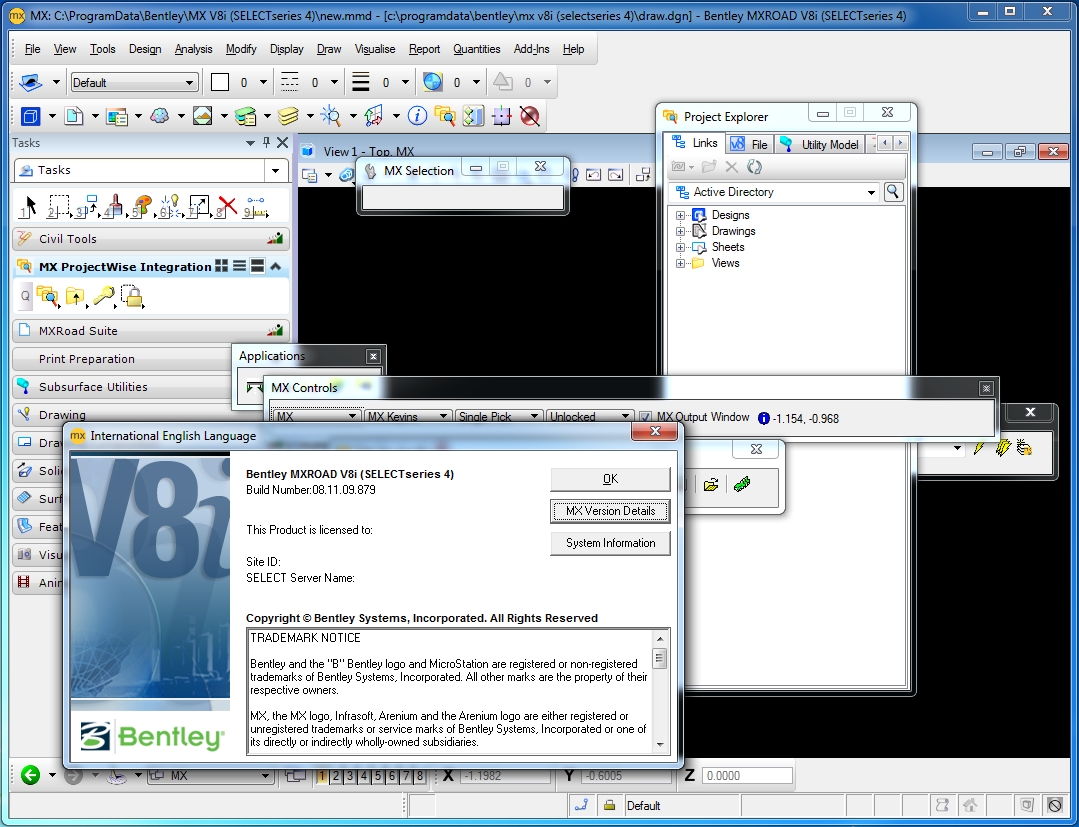
Task: Open the Active Level icon in attributes toolbar
Action: [30, 83]
